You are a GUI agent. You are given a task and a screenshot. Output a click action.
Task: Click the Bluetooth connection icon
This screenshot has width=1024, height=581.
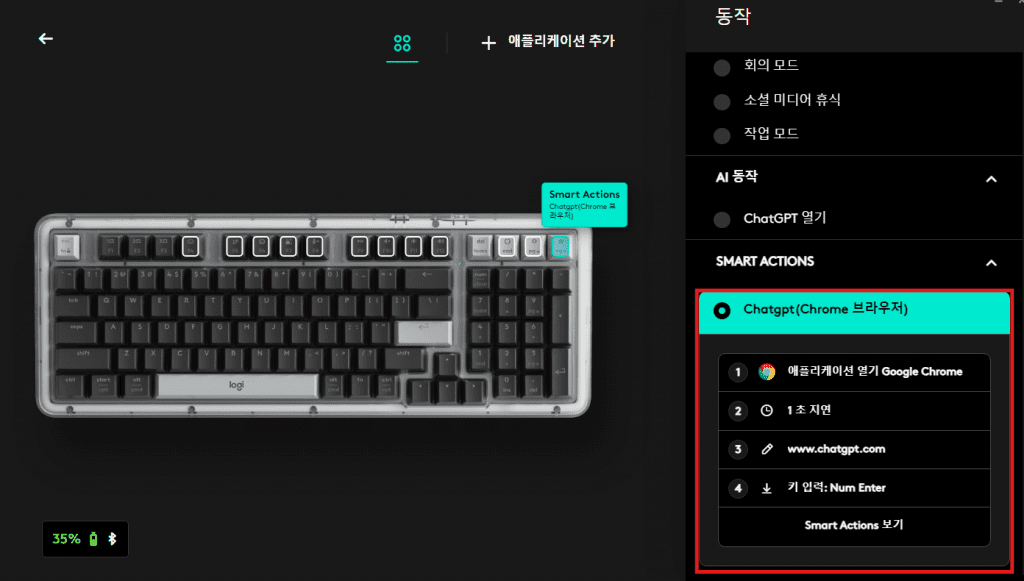click(x=112, y=539)
